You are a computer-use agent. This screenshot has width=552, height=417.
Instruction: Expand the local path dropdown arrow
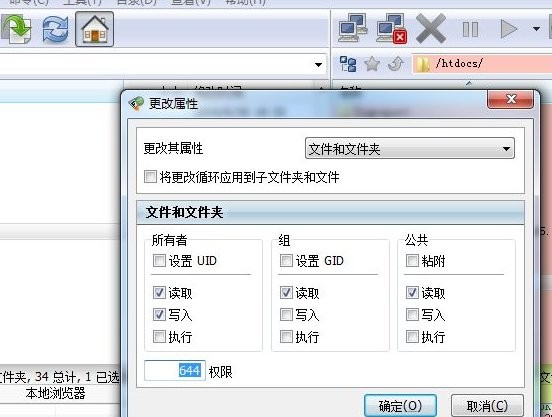[x=318, y=65]
